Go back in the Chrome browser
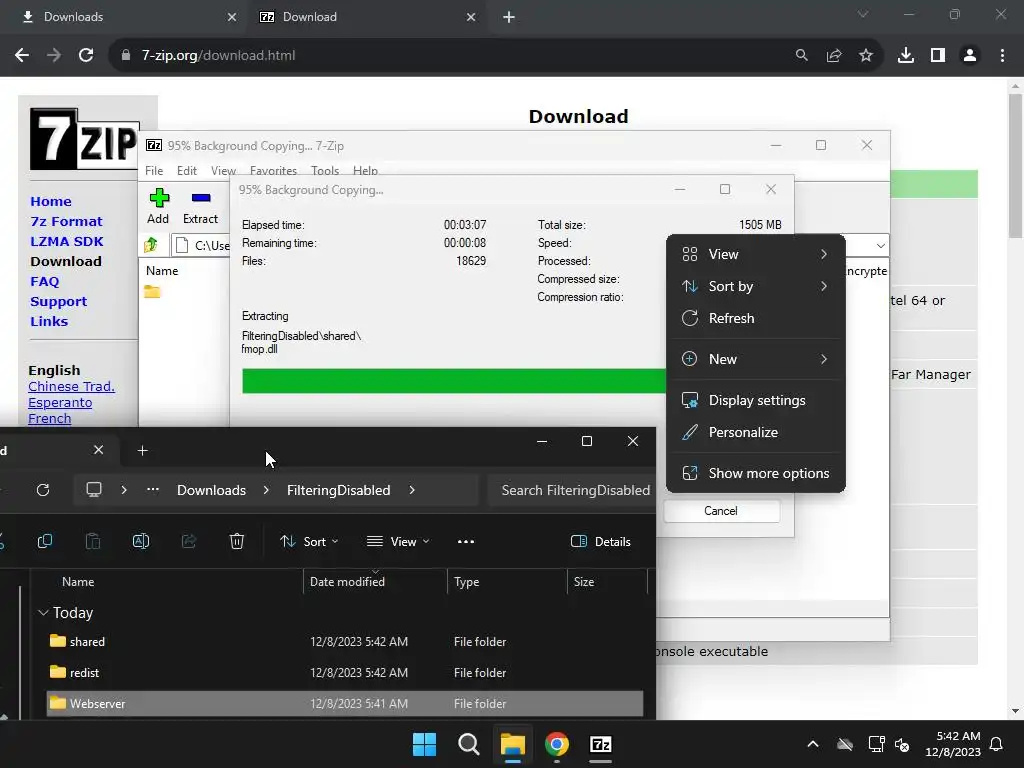1024x768 pixels. [x=22, y=56]
